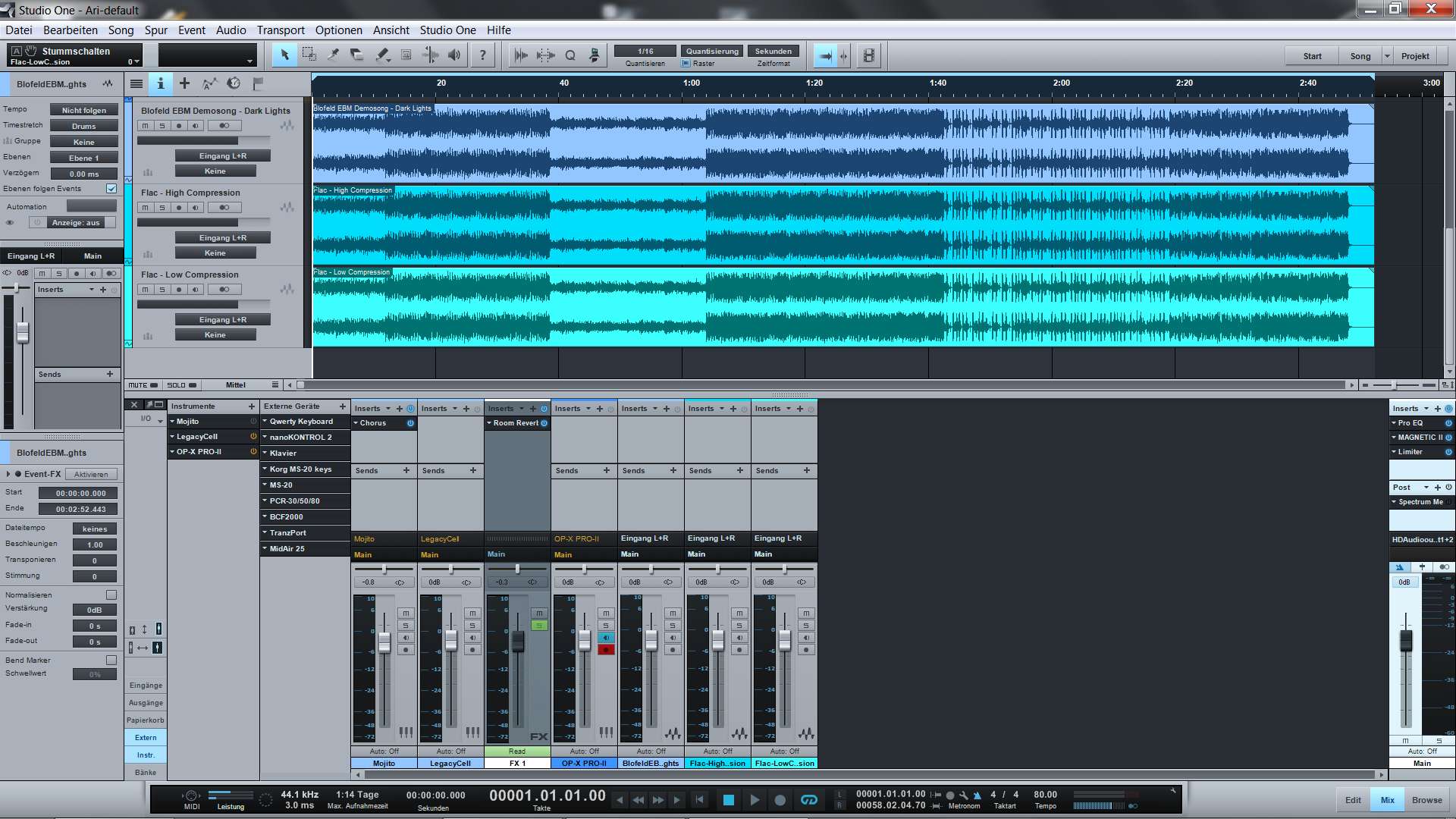Screen dimensions: 1456x819
Task: Open the Papierkorb mixer section
Action: tap(146, 720)
